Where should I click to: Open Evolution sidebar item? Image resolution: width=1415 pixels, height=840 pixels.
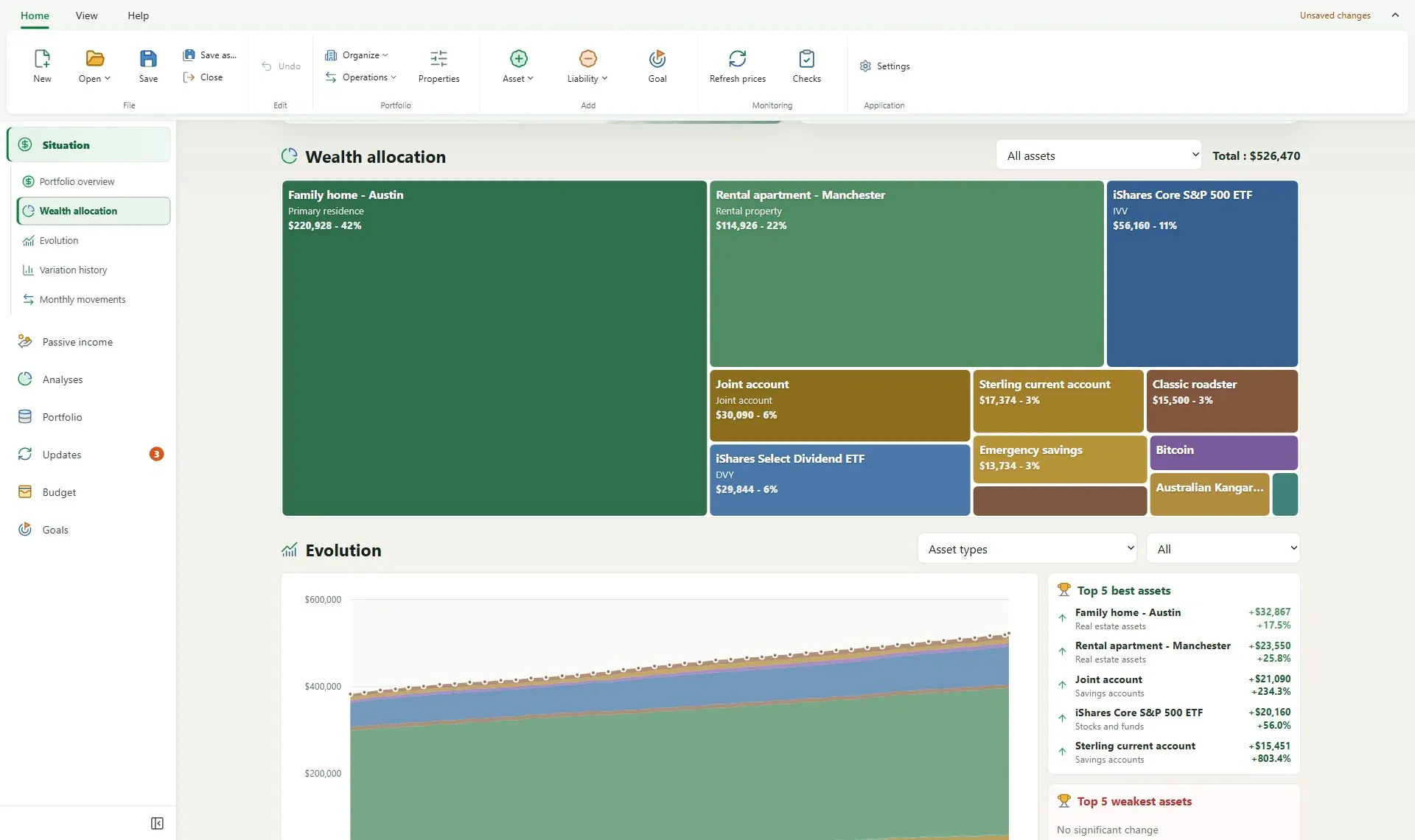(93, 240)
